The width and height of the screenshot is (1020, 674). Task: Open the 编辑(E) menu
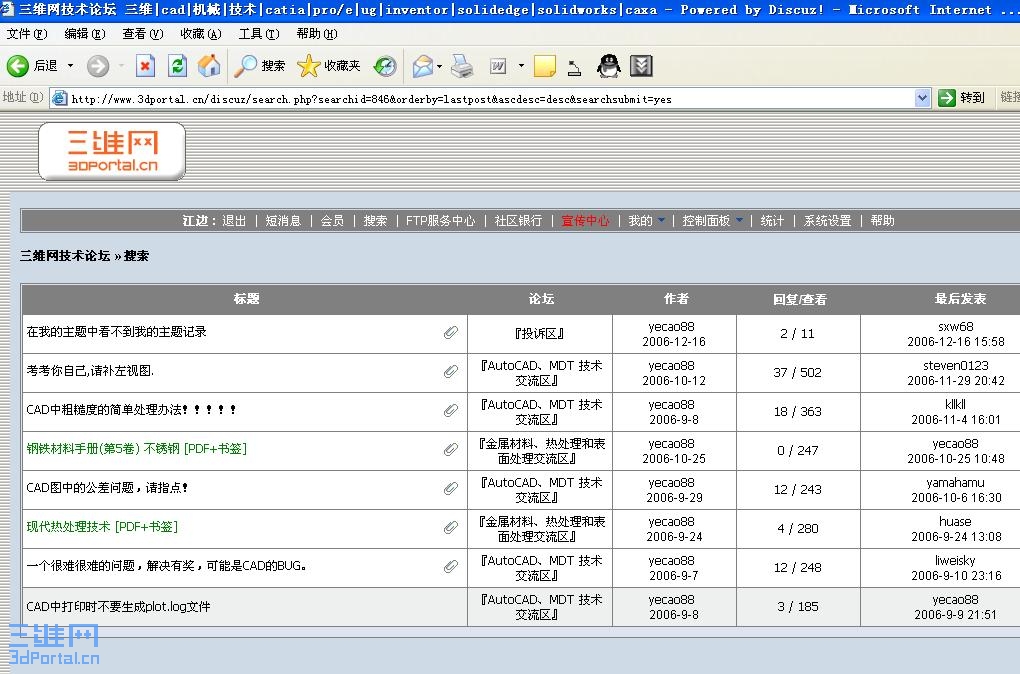(x=85, y=33)
